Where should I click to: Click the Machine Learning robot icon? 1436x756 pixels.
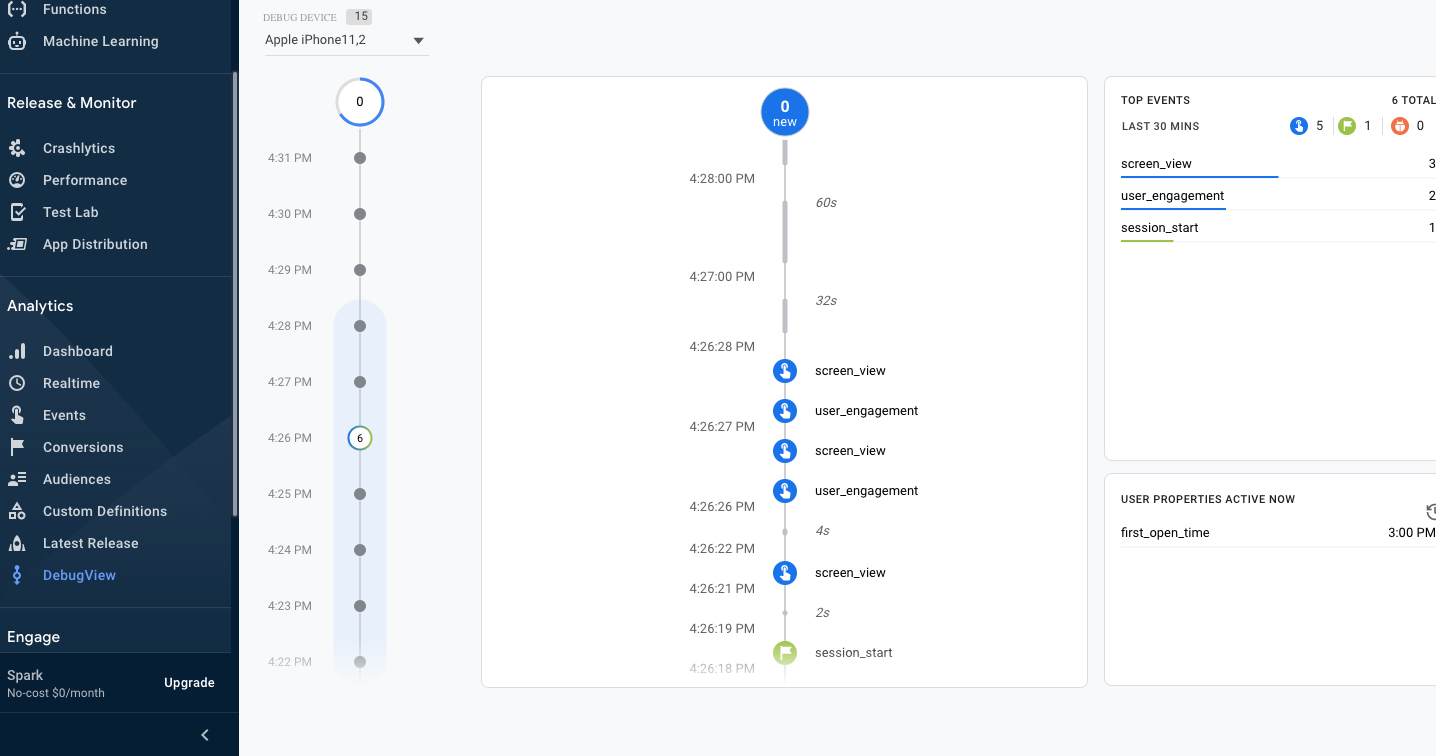coord(17,41)
